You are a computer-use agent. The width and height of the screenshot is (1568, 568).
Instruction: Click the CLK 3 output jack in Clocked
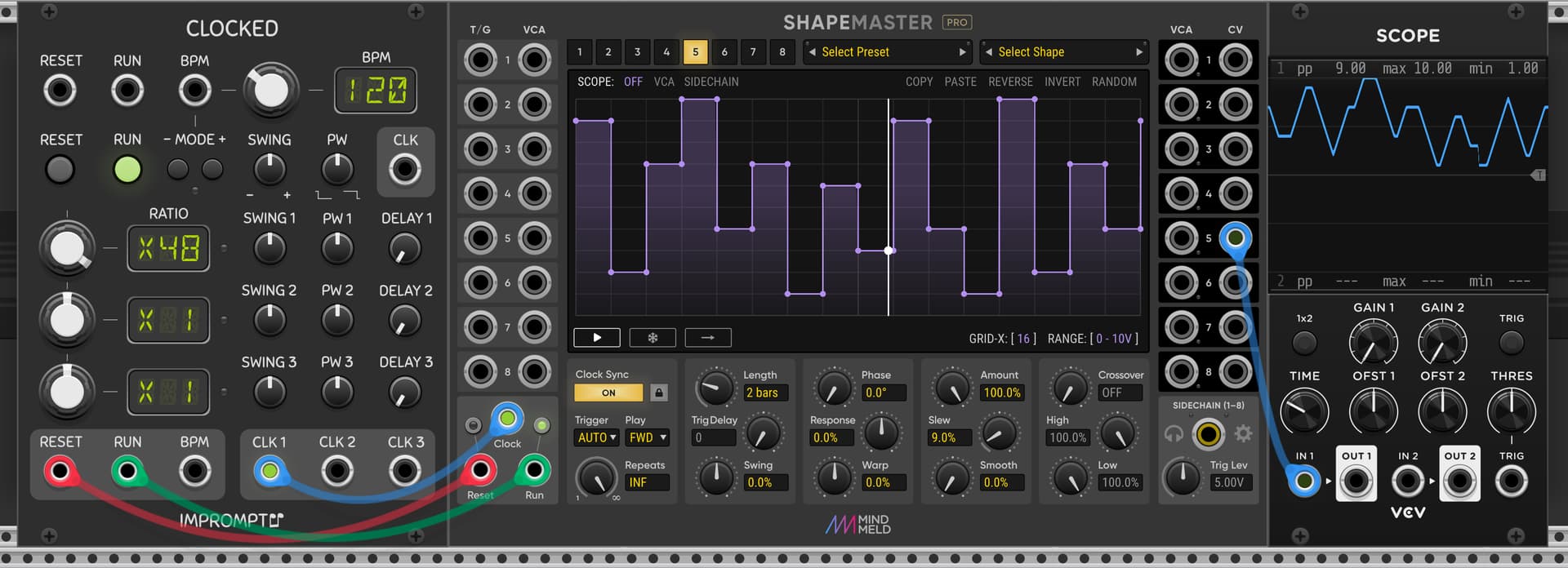pyautogui.click(x=405, y=471)
